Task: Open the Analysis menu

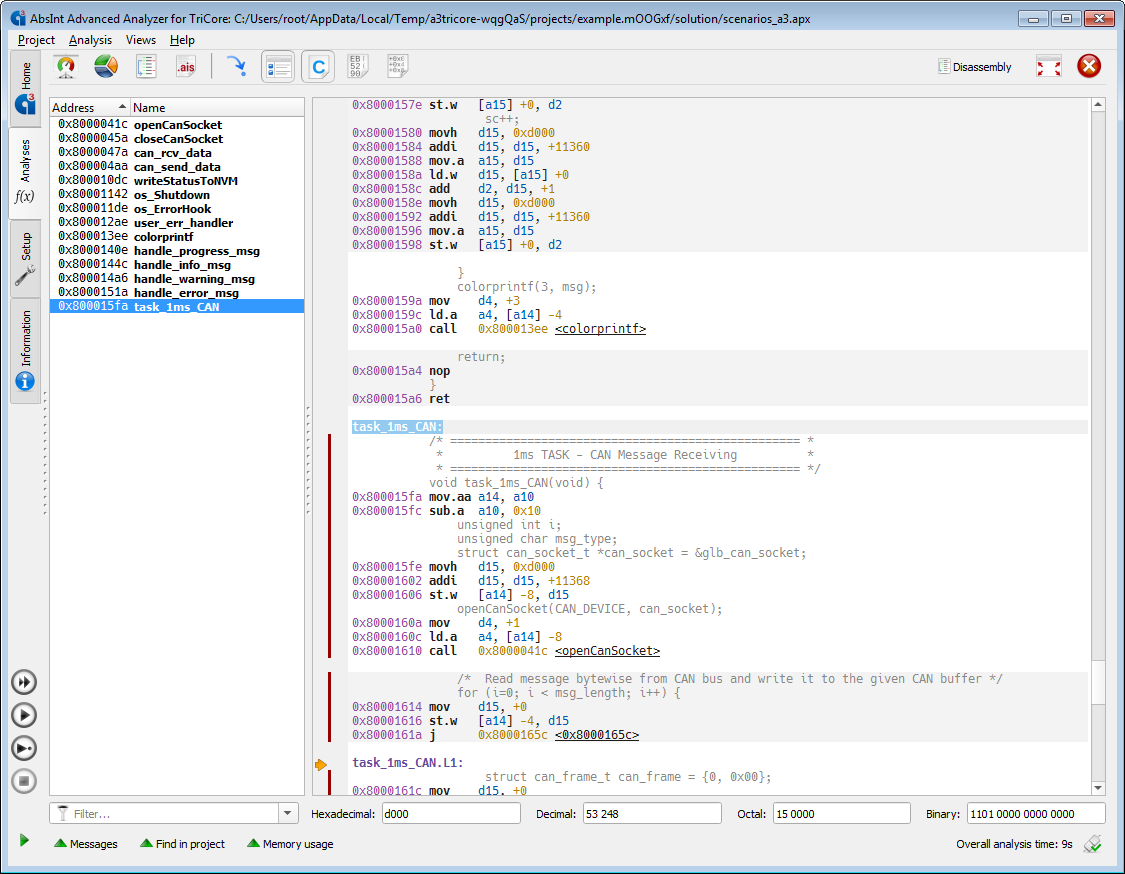Action: (x=90, y=40)
